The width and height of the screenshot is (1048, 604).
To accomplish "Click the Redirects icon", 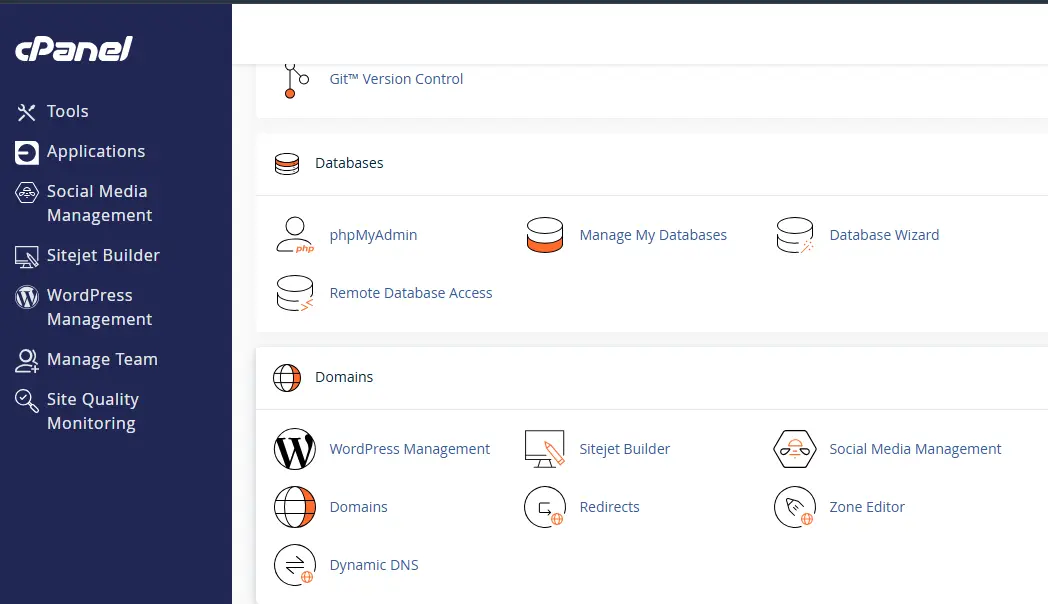I will (x=545, y=507).
